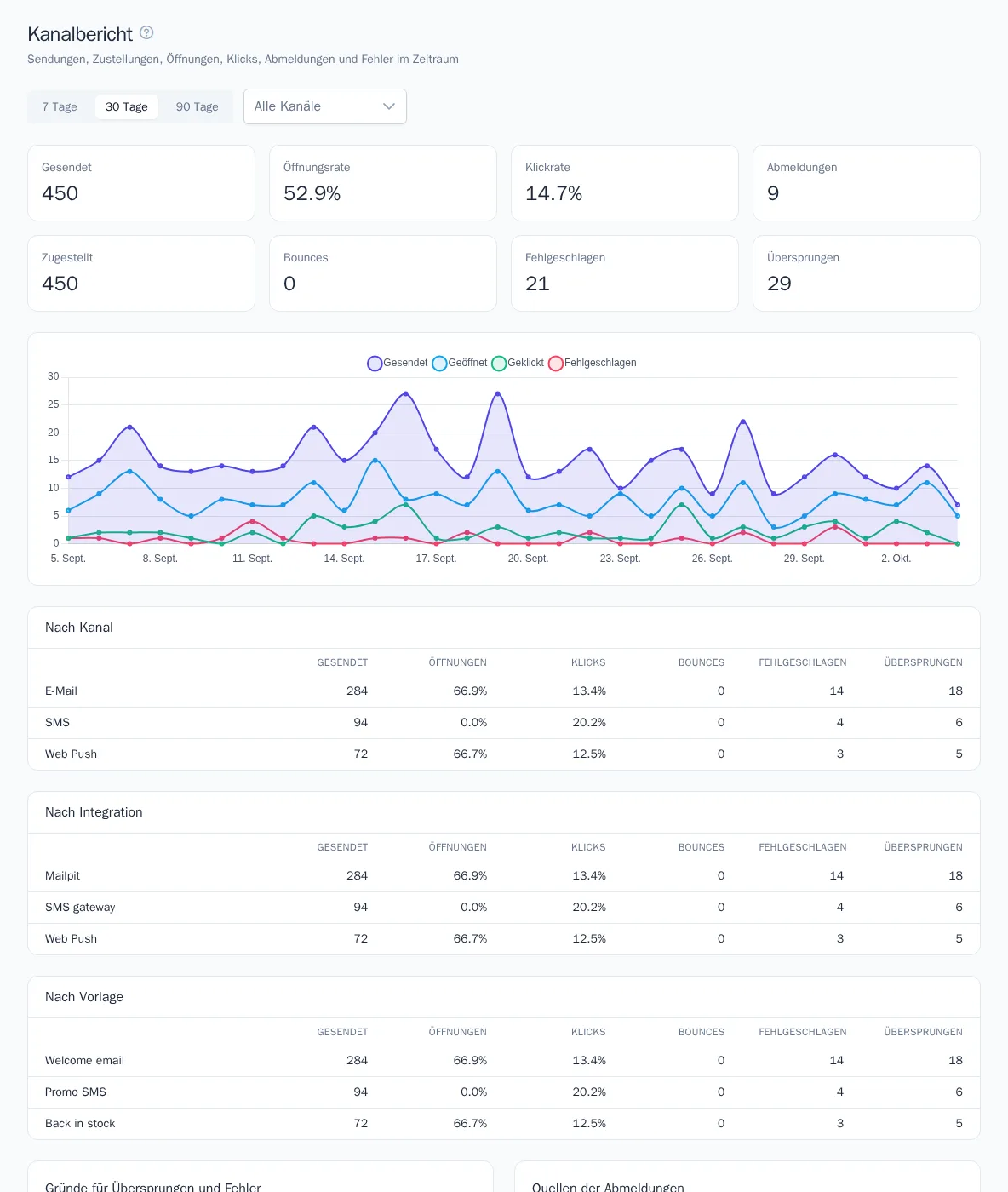The image size is (1008, 1192).
Task: Click the Gesendet card value 450
Action: point(60,193)
